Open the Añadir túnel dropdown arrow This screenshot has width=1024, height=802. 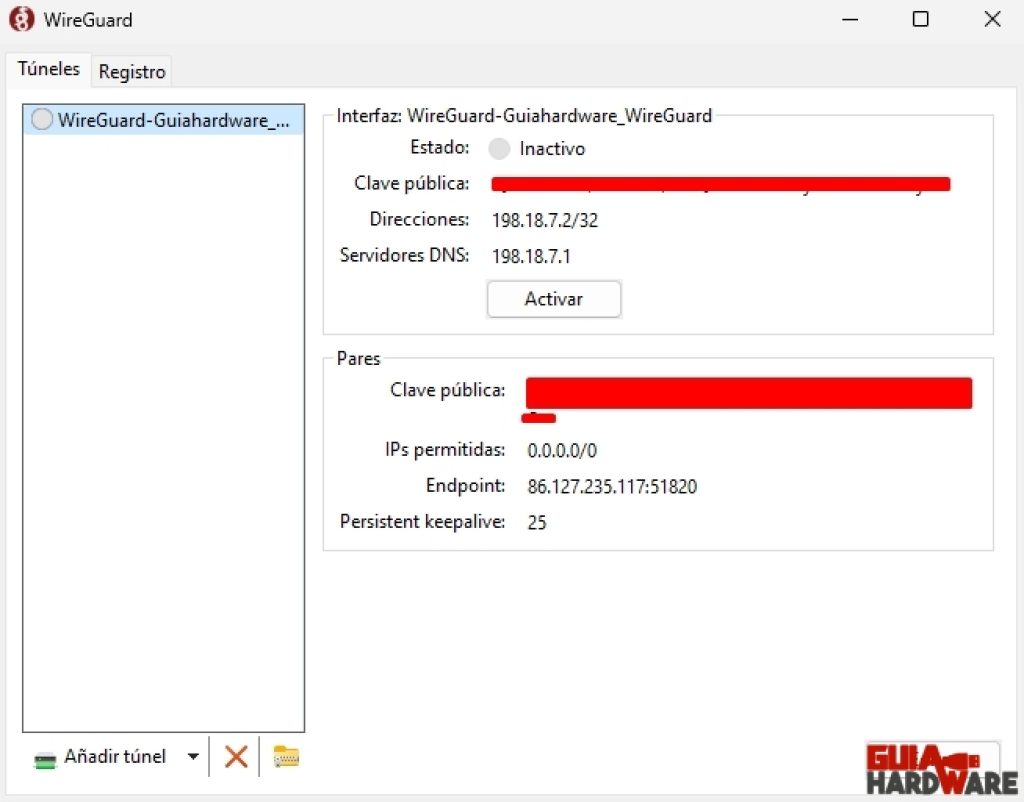pos(192,757)
